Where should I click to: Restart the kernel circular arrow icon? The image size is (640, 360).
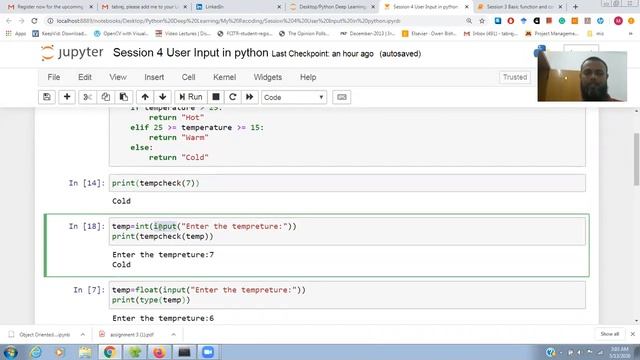tap(233, 97)
